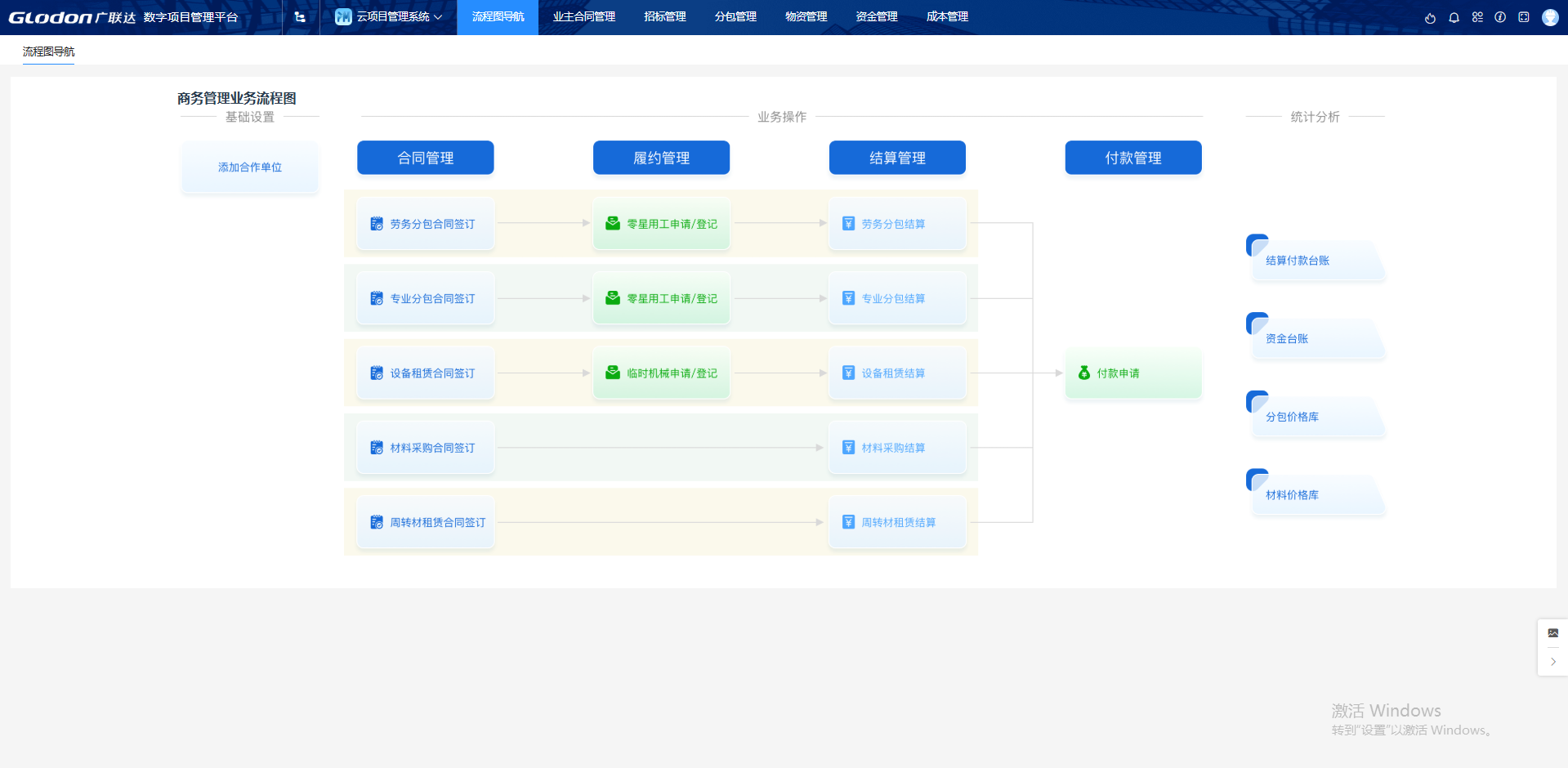Open 材料采购结算 settlement node
The width and height of the screenshot is (1568, 768).
point(896,448)
